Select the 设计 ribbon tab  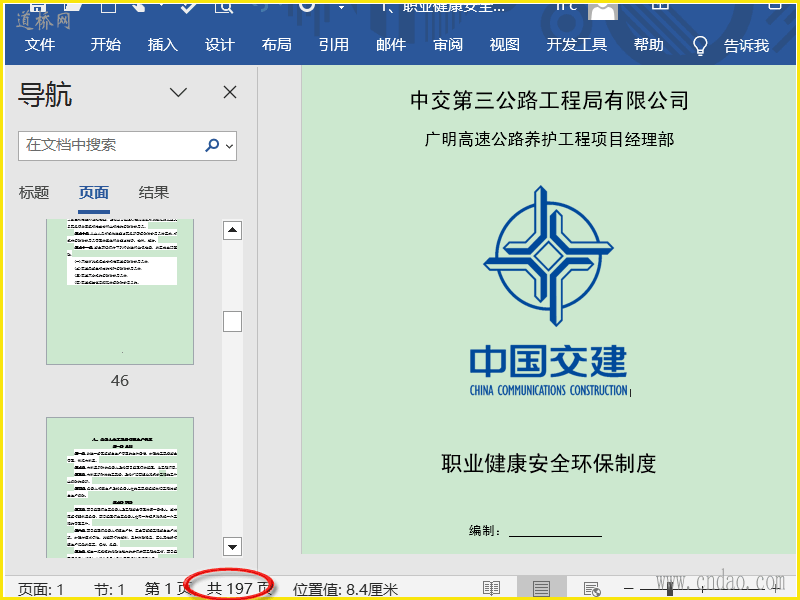point(220,45)
